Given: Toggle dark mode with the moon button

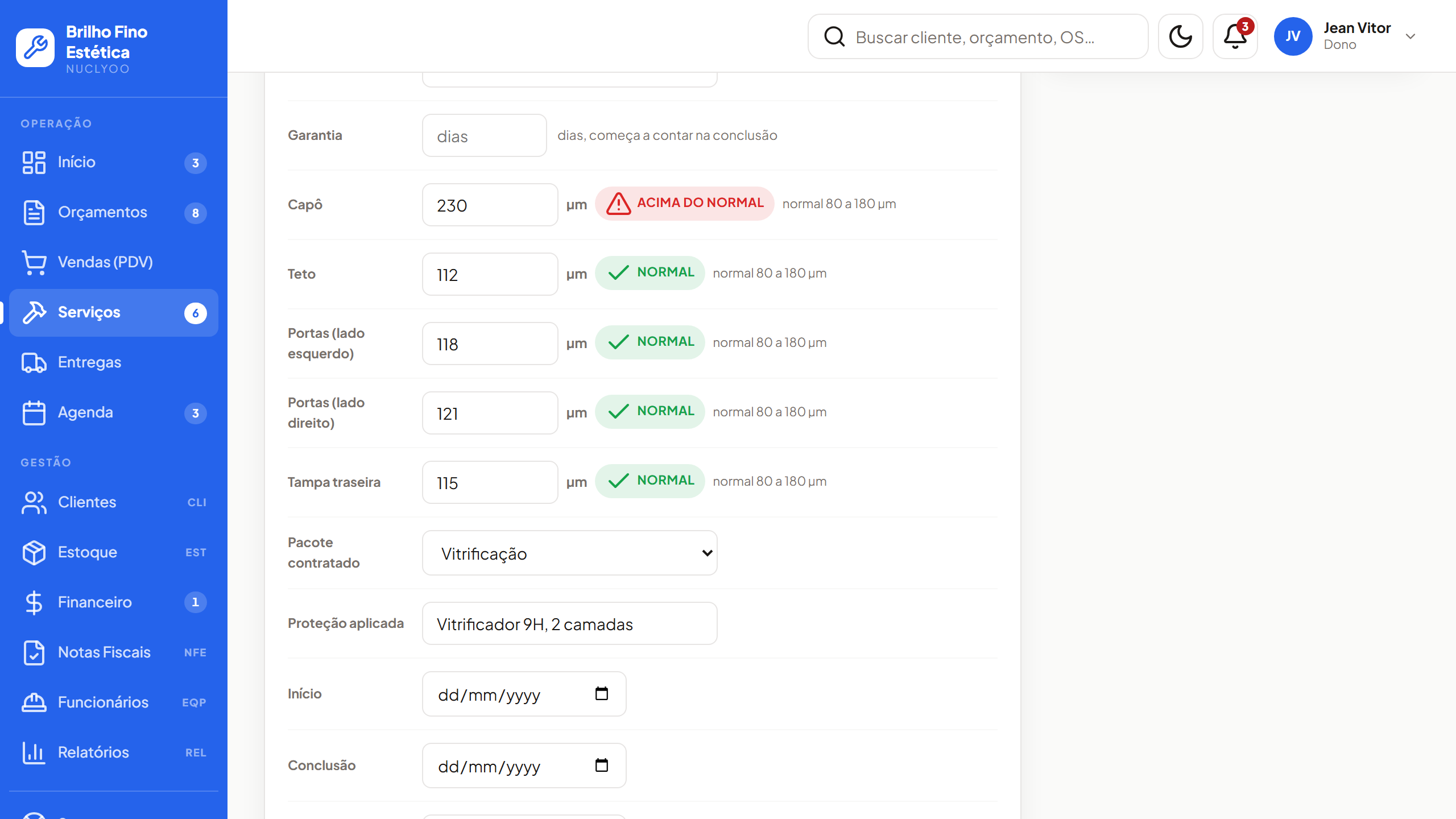Looking at the screenshot, I should tap(1181, 36).
